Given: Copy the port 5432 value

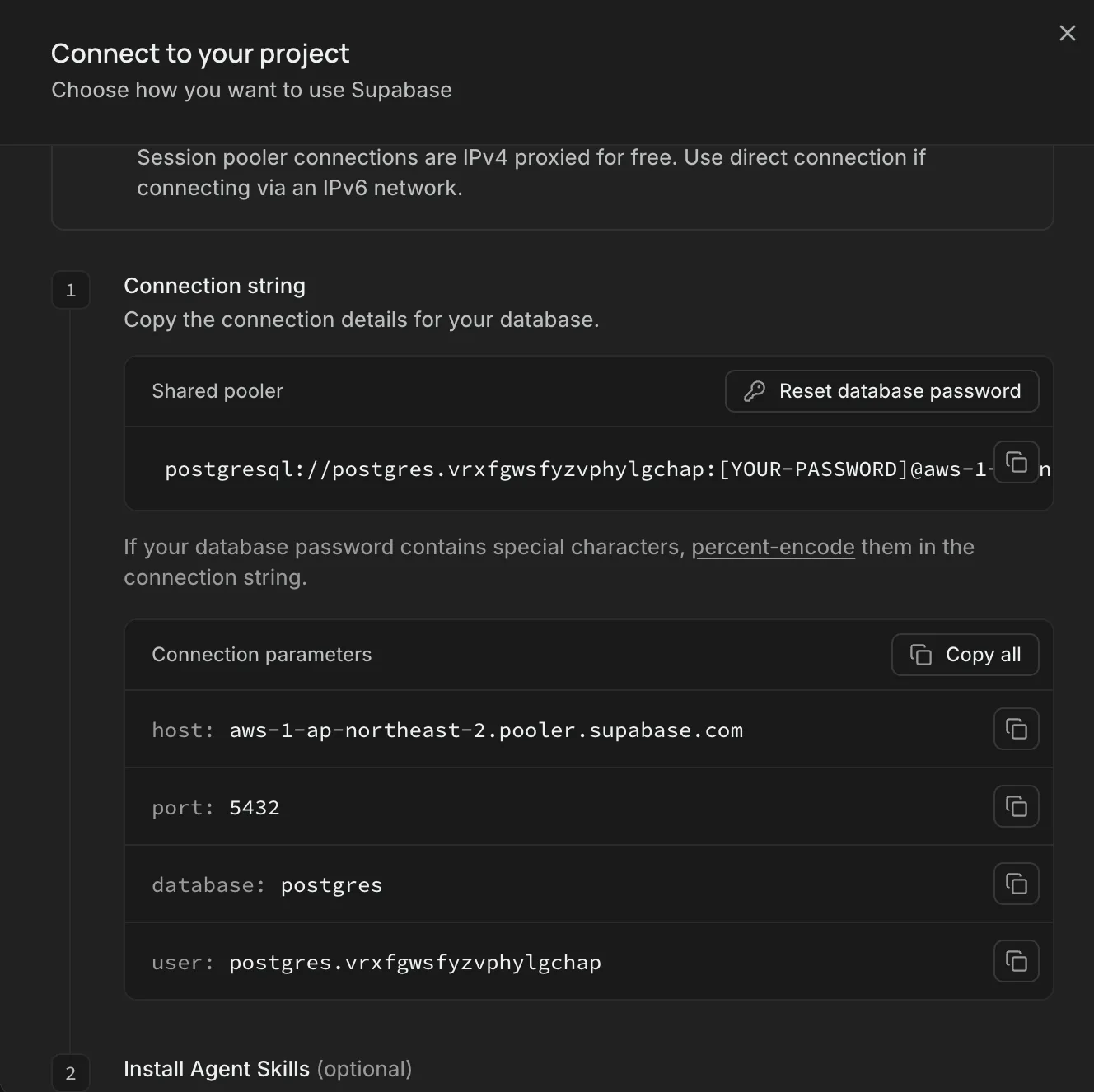Looking at the screenshot, I should click(1016, 806).
